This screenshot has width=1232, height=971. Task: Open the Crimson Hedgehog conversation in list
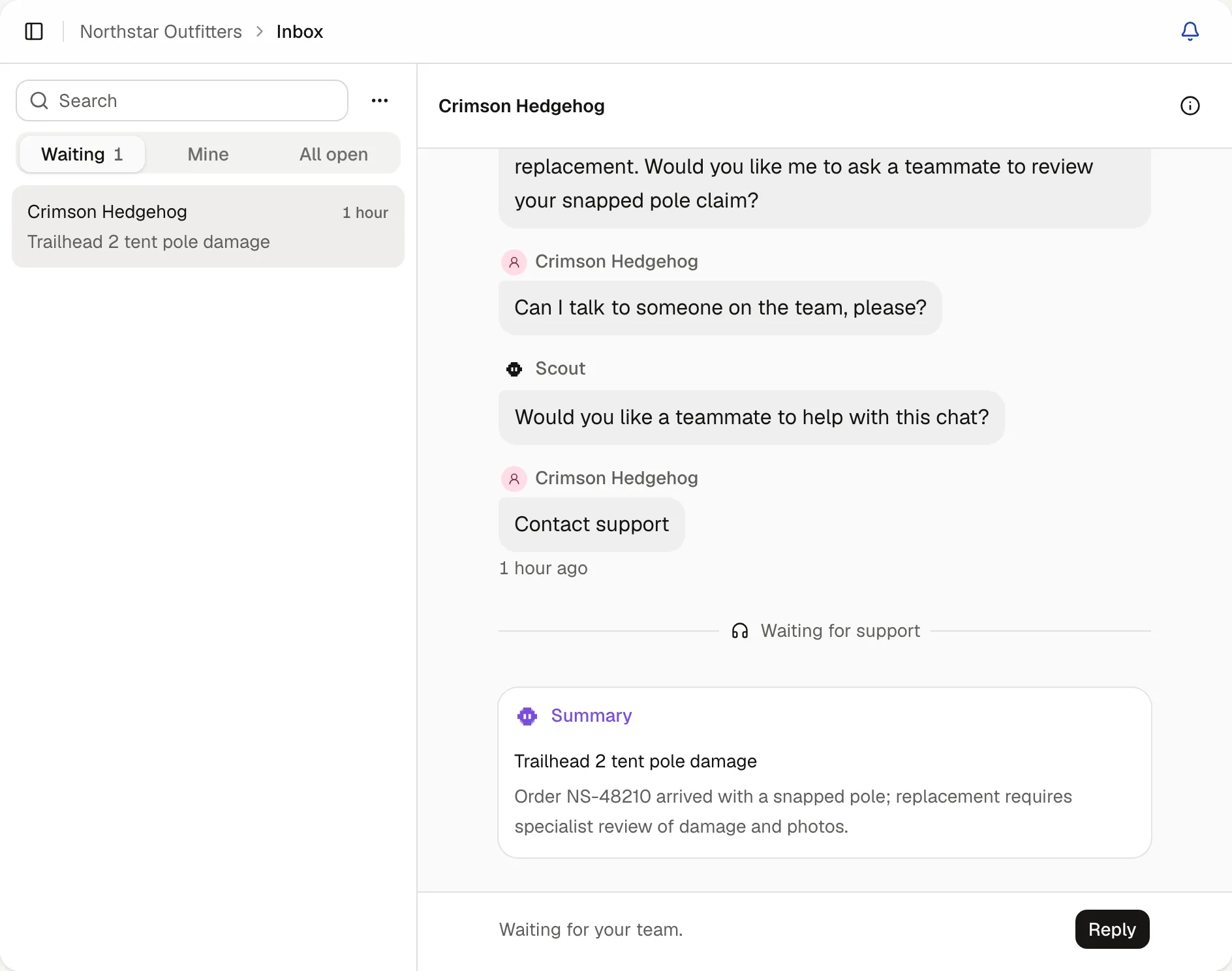pos(208,226)
